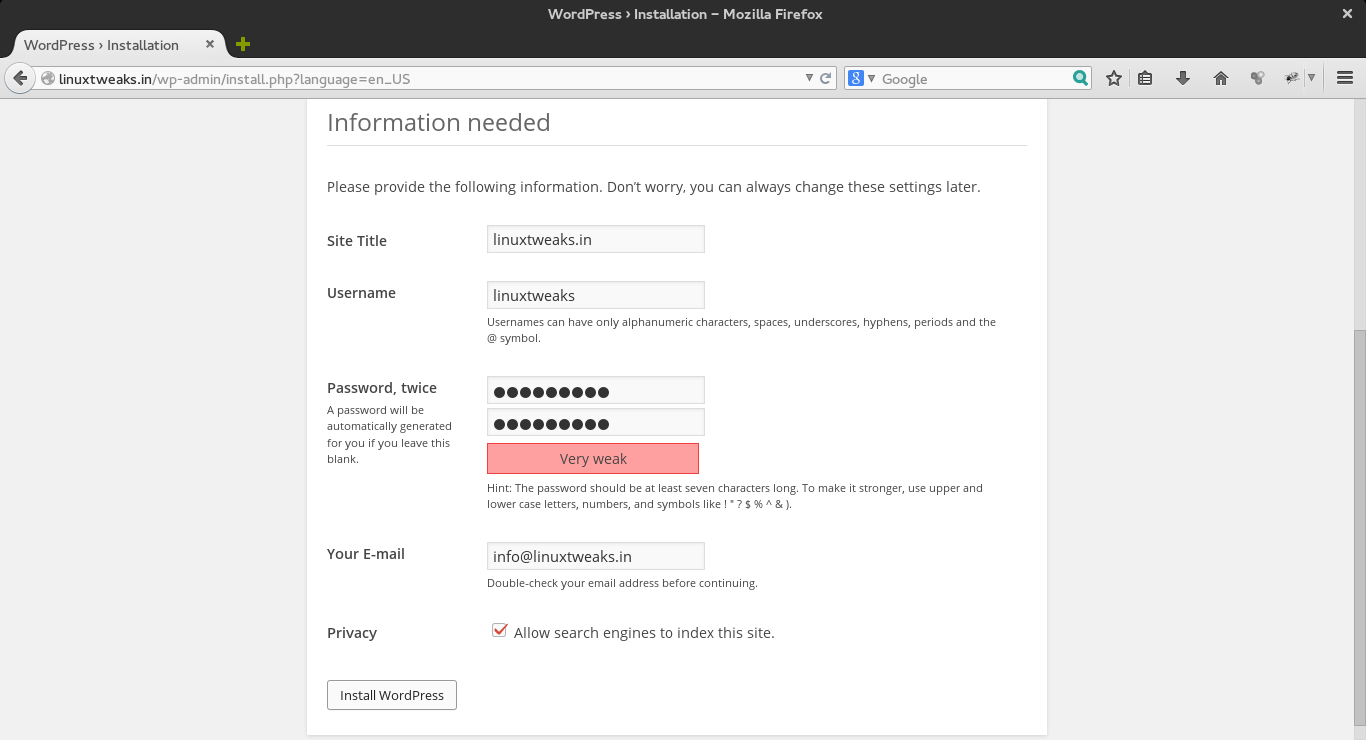Screen dimensions: 1366x740
Task: Select the WordPress › Installation tab
Action: pyautogui.click(x=114, y=45)
